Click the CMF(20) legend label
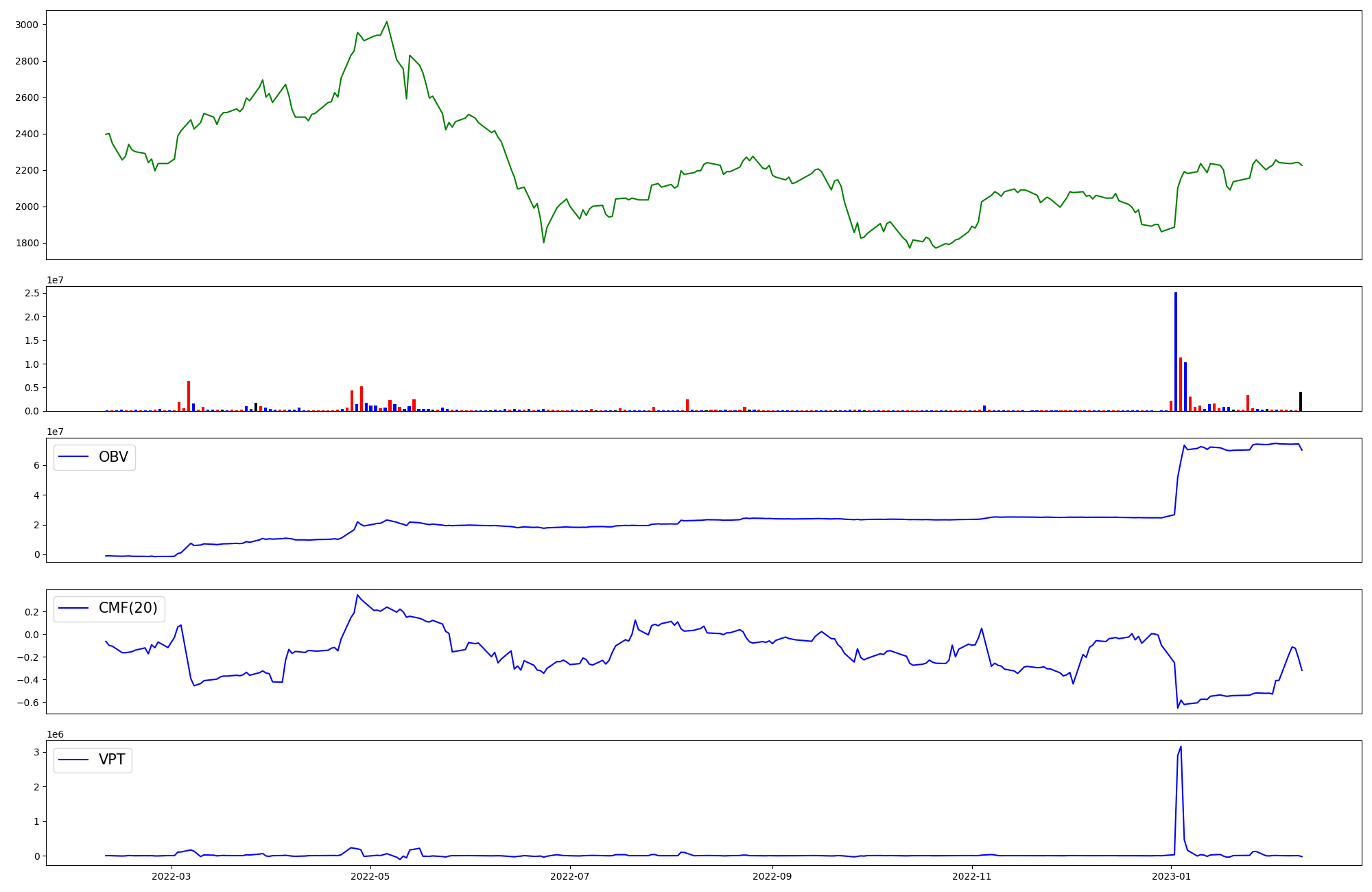The image size is (1372, 892). pos(128,608)
